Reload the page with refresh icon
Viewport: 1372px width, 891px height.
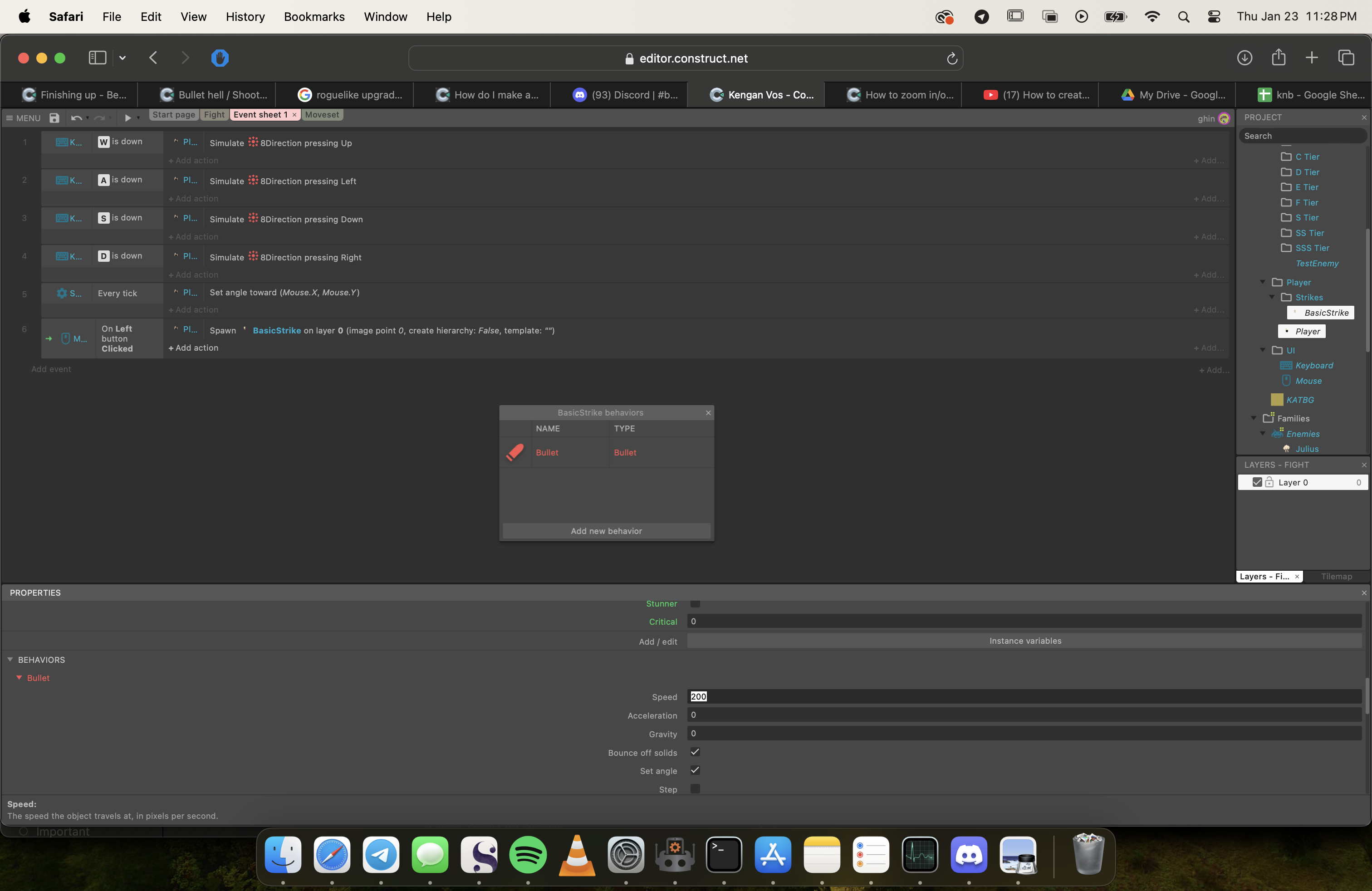click(x=952, y=58)
